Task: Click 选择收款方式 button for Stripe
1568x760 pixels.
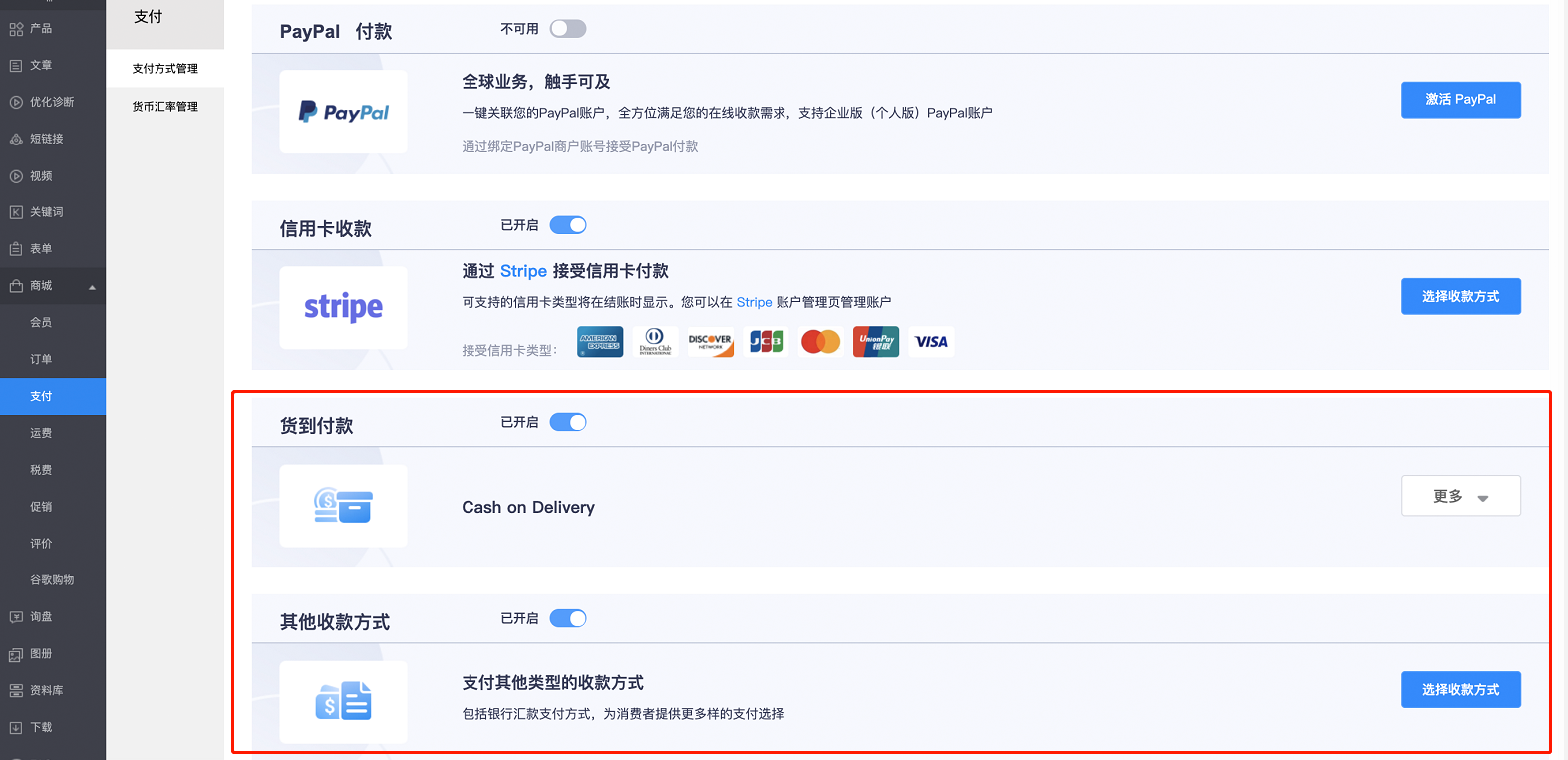Action: tap(1460, 296)
